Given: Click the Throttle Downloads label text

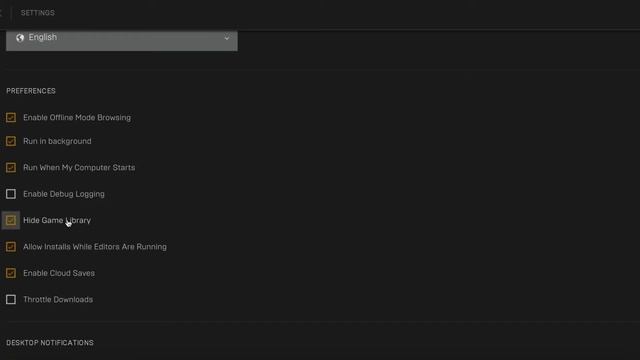Looking at the screenshot, I should [58, 300].
